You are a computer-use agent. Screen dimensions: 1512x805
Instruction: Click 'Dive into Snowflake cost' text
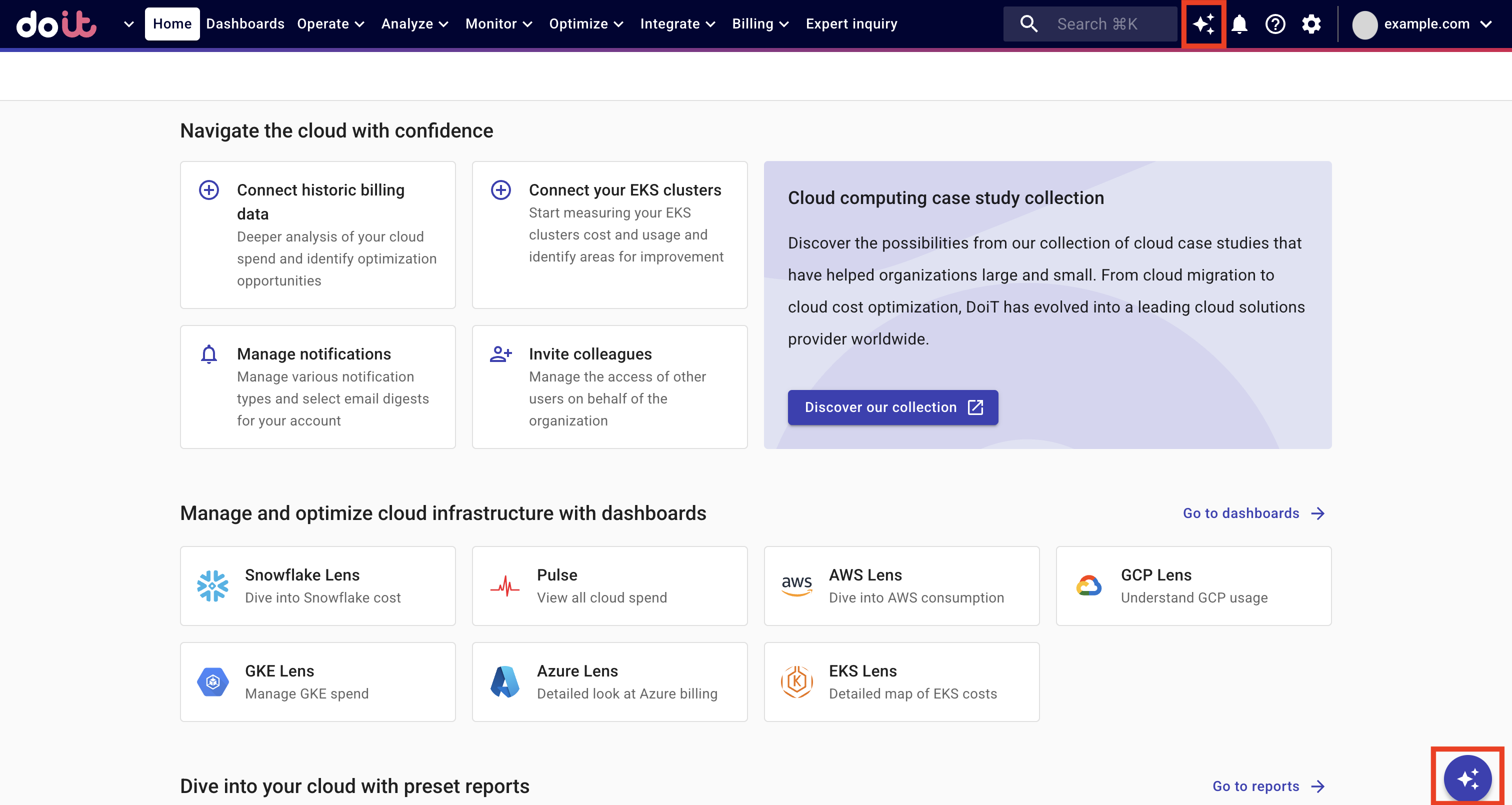click(322, 597)
